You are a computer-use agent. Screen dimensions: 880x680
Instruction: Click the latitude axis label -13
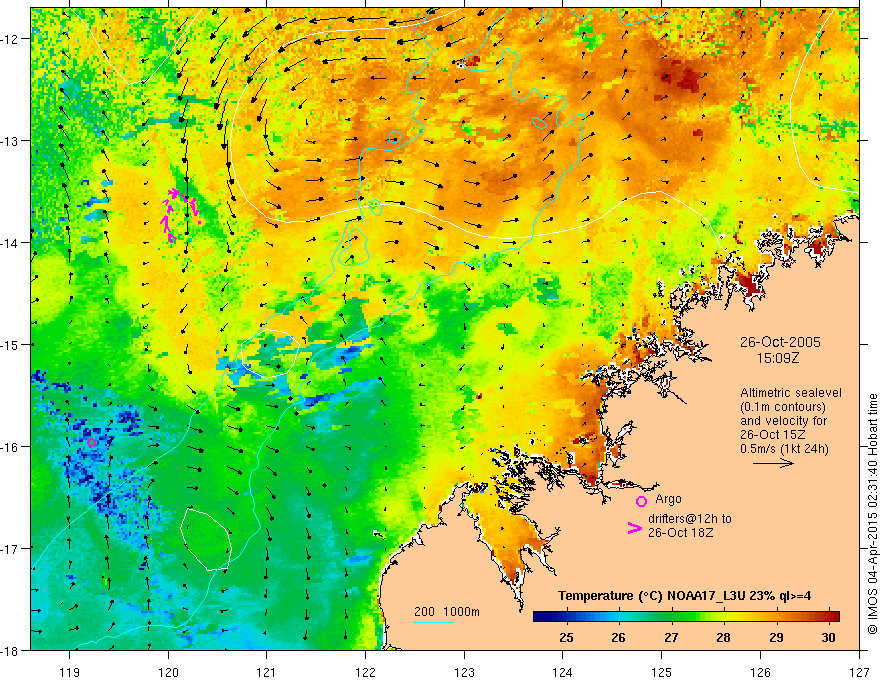point(10,140)
